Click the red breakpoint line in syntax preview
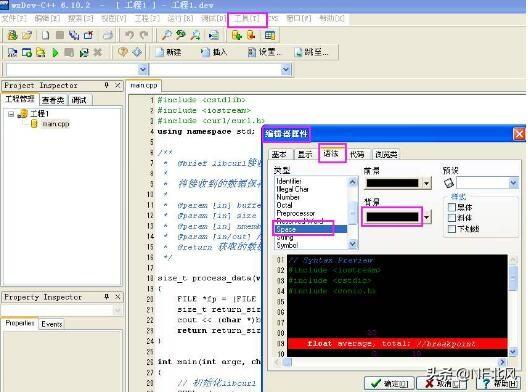Screen dimensions: 528x392 pos(397,344)
